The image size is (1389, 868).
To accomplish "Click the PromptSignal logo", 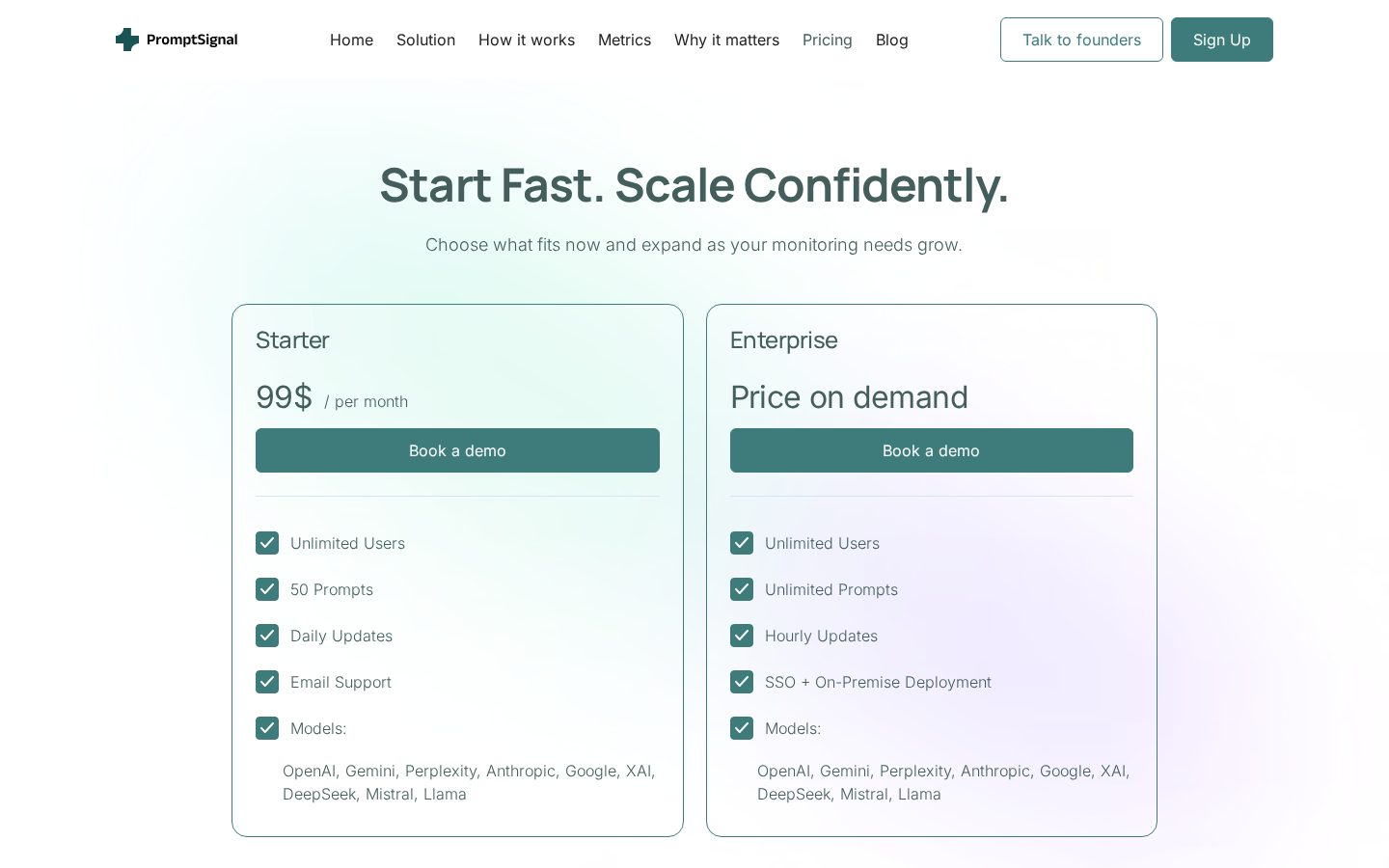I will coord(177,40).
